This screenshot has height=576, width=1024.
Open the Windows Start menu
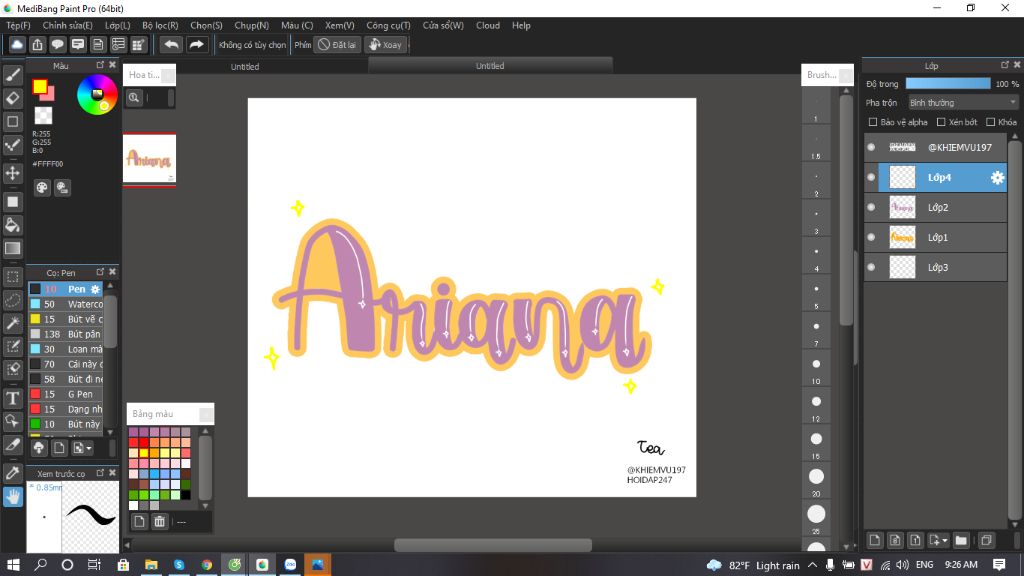pos(12,565)
